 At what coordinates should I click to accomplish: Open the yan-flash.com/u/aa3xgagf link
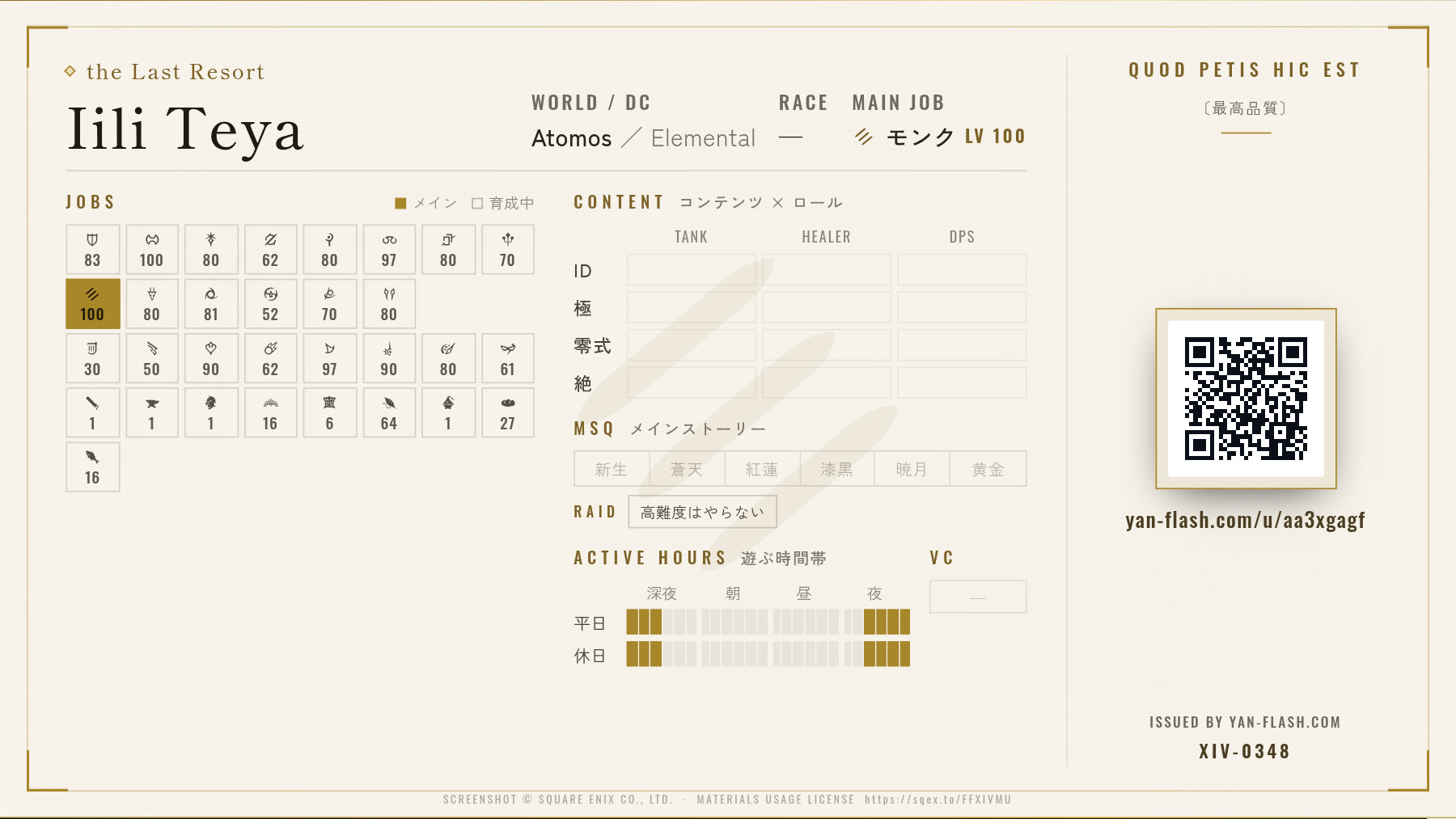1245,520
